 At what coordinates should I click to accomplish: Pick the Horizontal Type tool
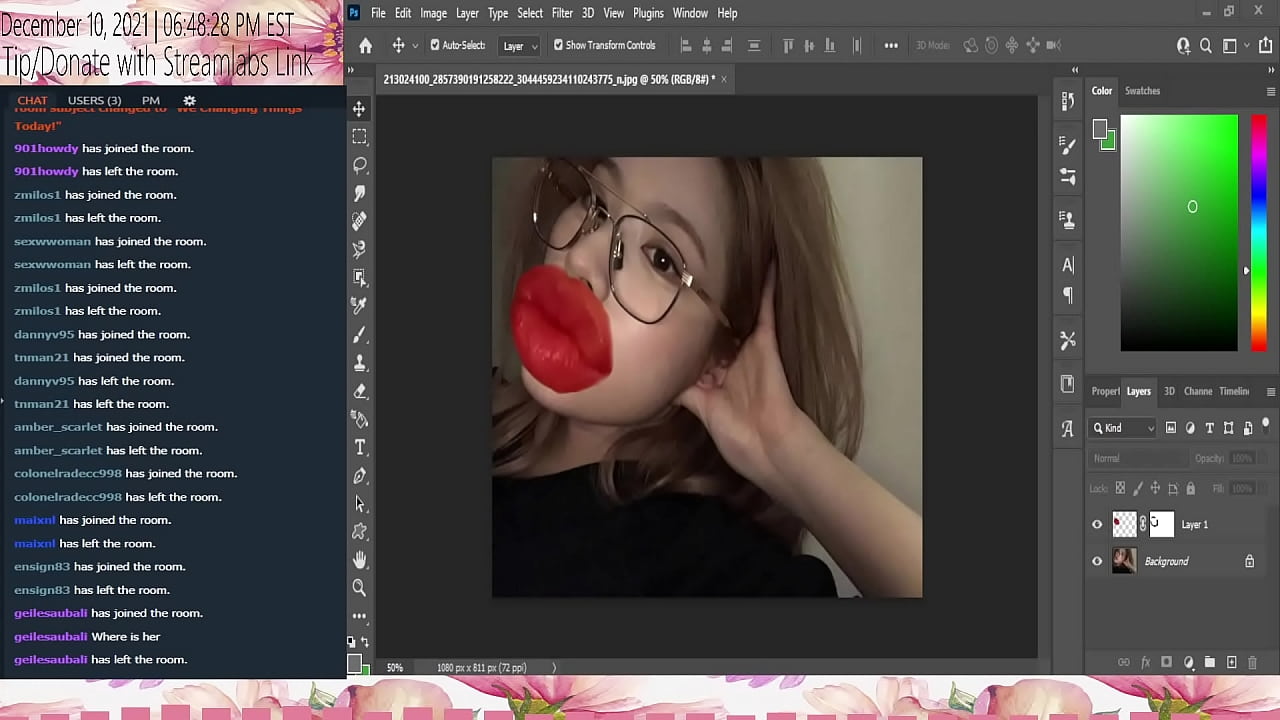pyautogui.click(x=360, y=447)
